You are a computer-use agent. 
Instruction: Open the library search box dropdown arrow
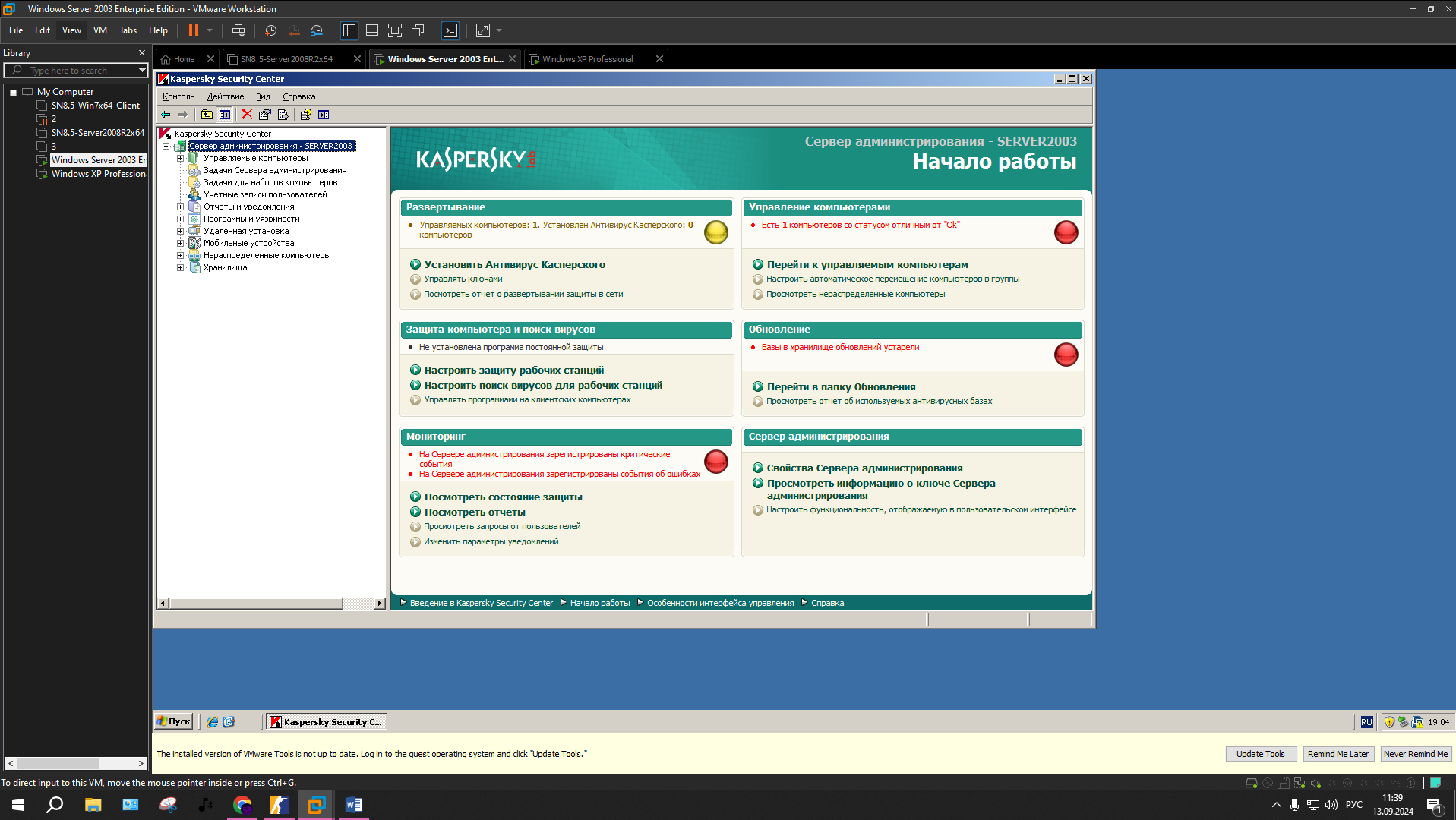click(x=142, y=71)
